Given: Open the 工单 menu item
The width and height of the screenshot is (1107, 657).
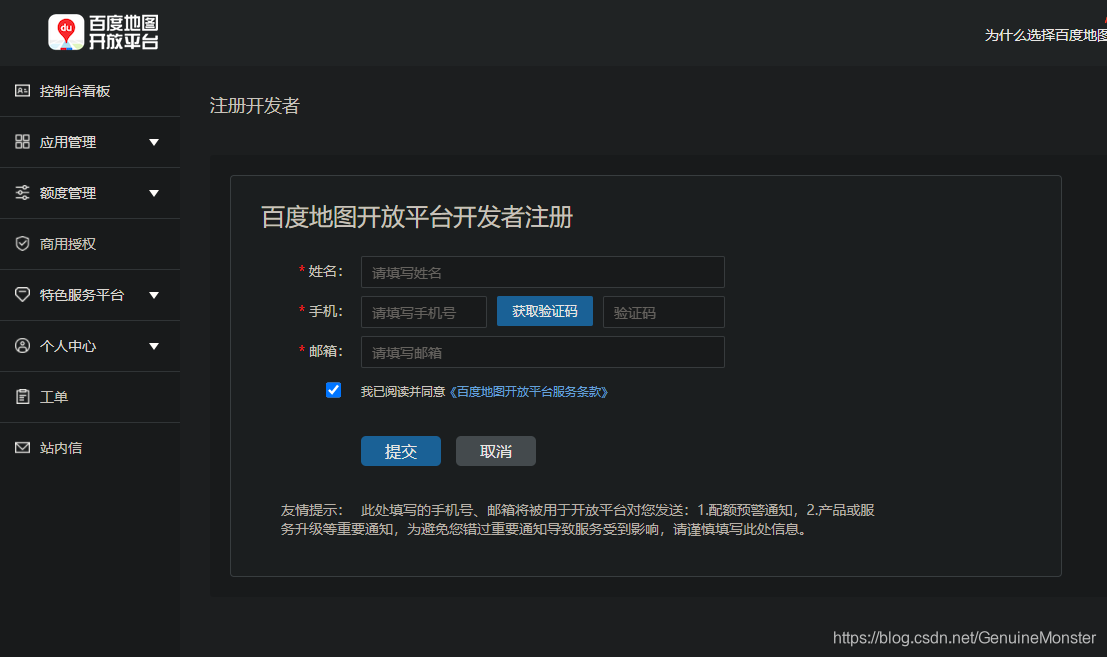Looking at the screenshot, I should (90, 397).
